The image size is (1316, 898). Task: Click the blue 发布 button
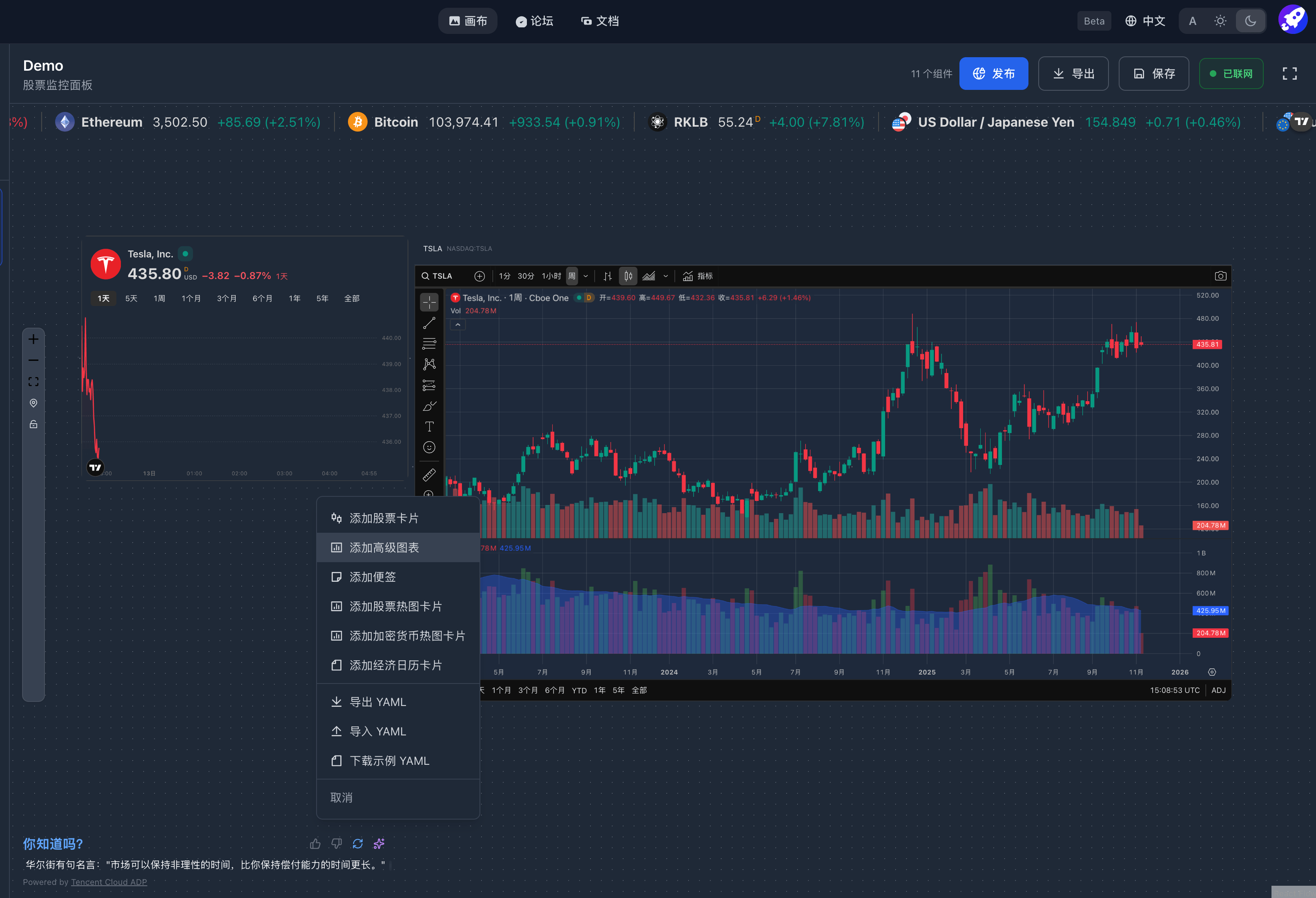tap(993, 74)
